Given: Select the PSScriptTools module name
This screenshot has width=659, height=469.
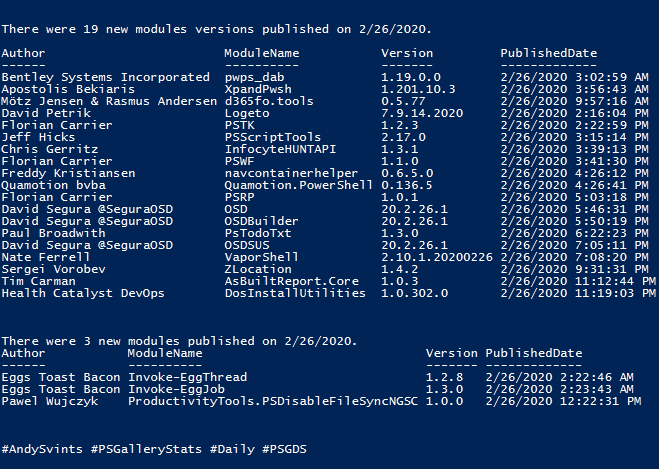Looking at the screenshot, I should tap(272, 137).
